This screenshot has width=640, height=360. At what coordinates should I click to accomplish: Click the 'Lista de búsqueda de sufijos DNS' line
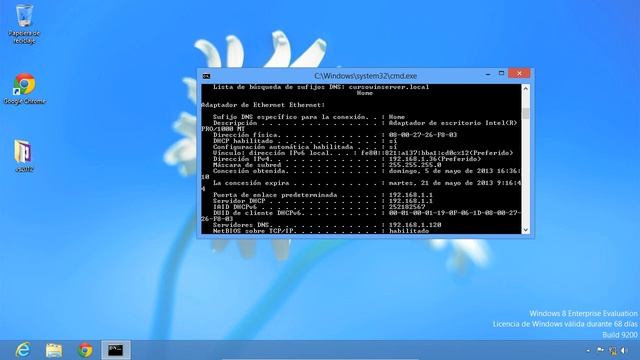321,87
